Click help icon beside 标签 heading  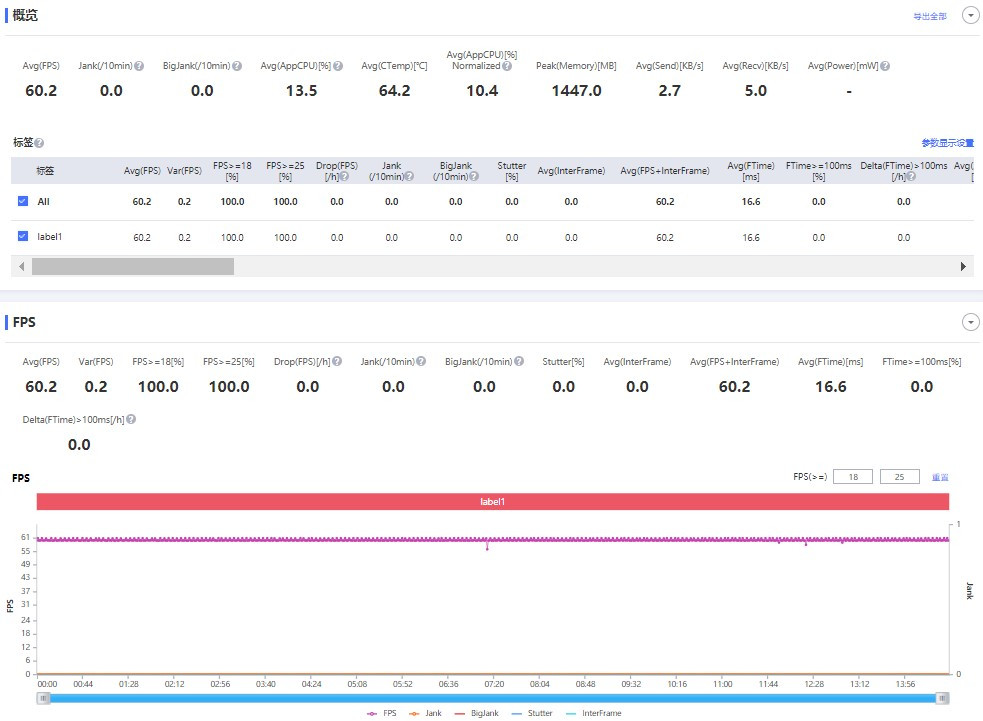(39, 143)
